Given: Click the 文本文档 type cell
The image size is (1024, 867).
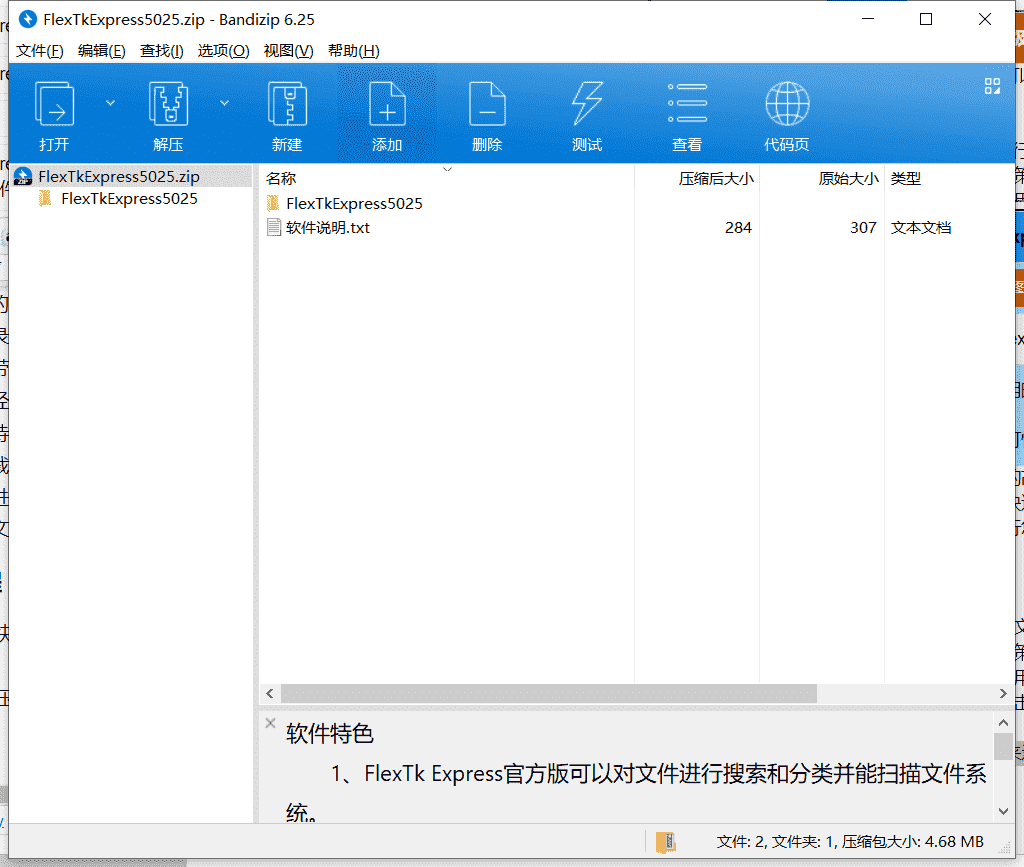Looking at the screenshot, I should [921, 228].
